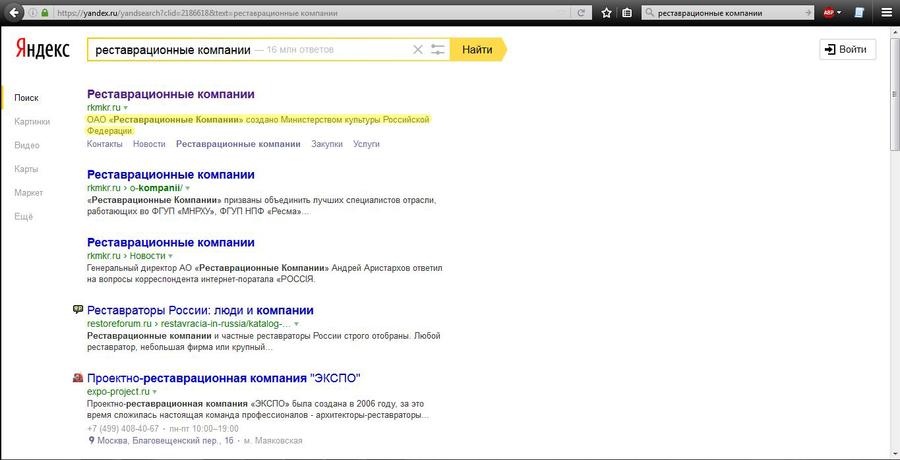
Task: Expand arrow next to rkmkr.ru Новости URL
Action: pos(170,256)
